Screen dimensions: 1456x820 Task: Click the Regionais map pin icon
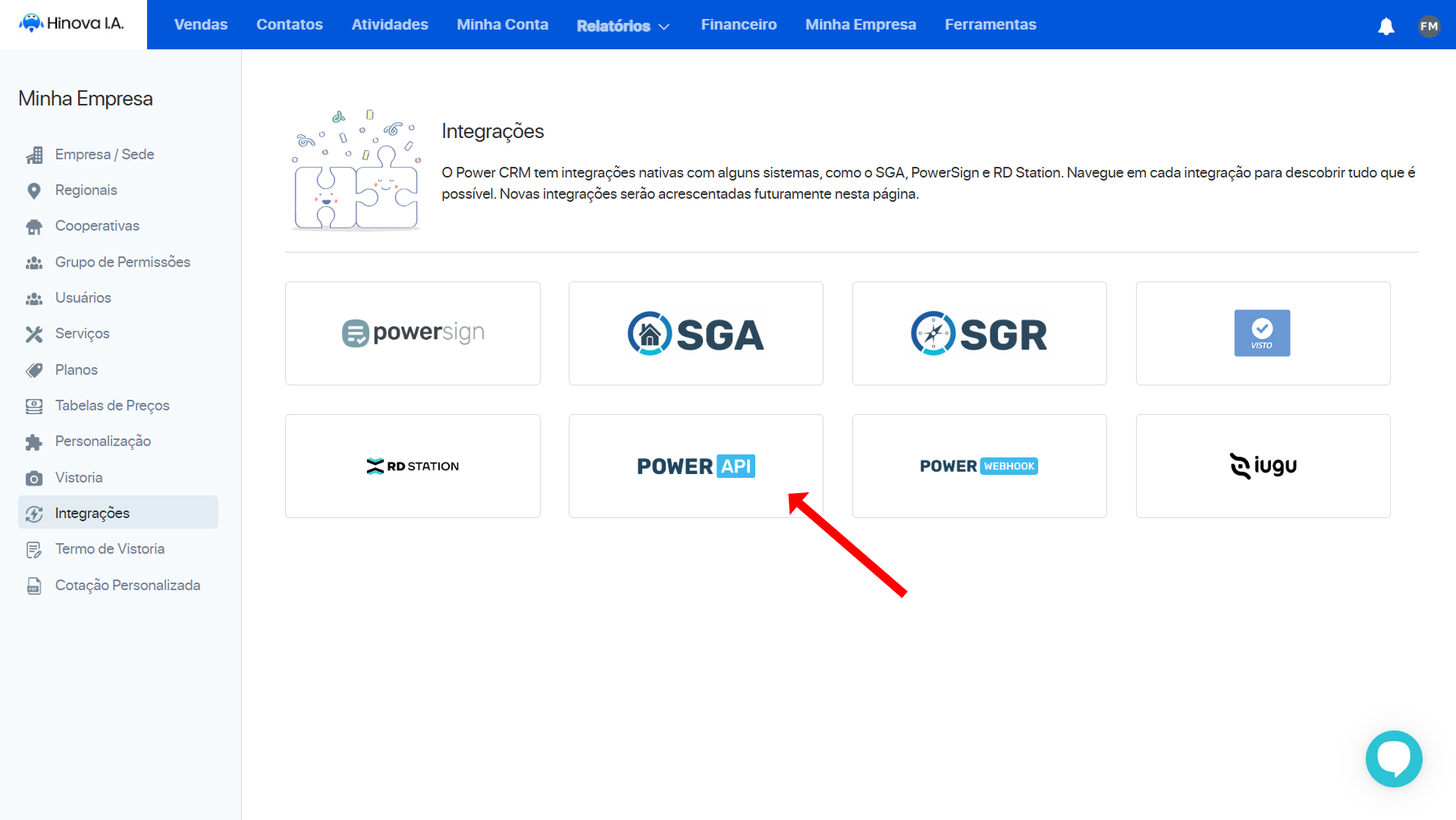coord(34,190)
